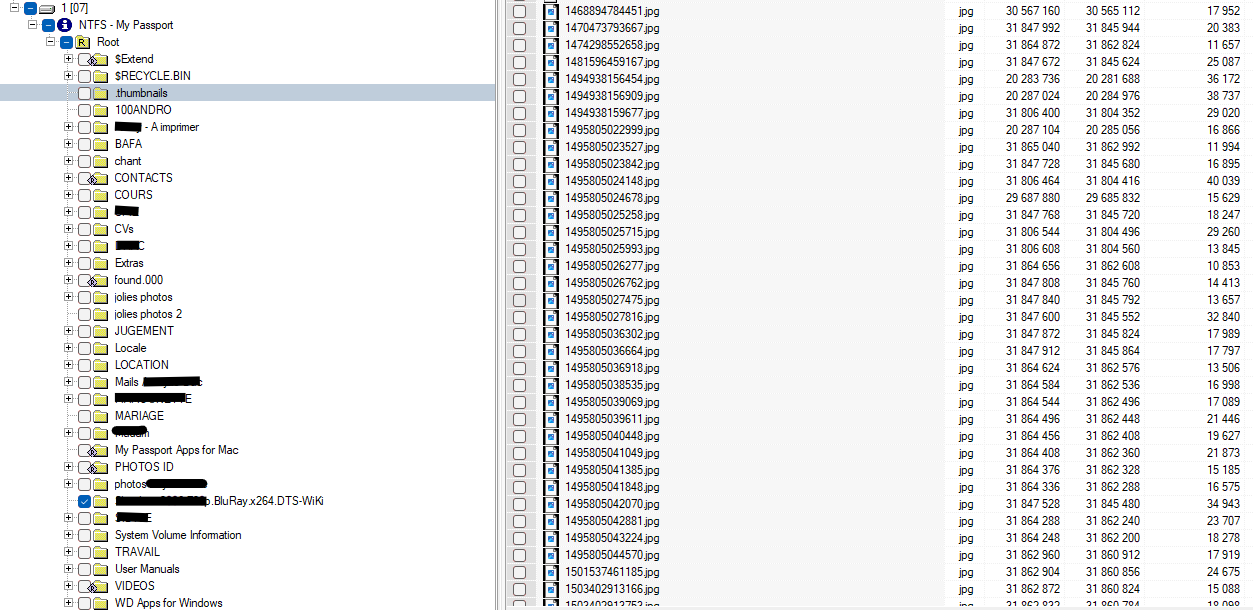Tick the checkbox for 1470473793667.jpg

pyautogui.click(x=519, y=28)
